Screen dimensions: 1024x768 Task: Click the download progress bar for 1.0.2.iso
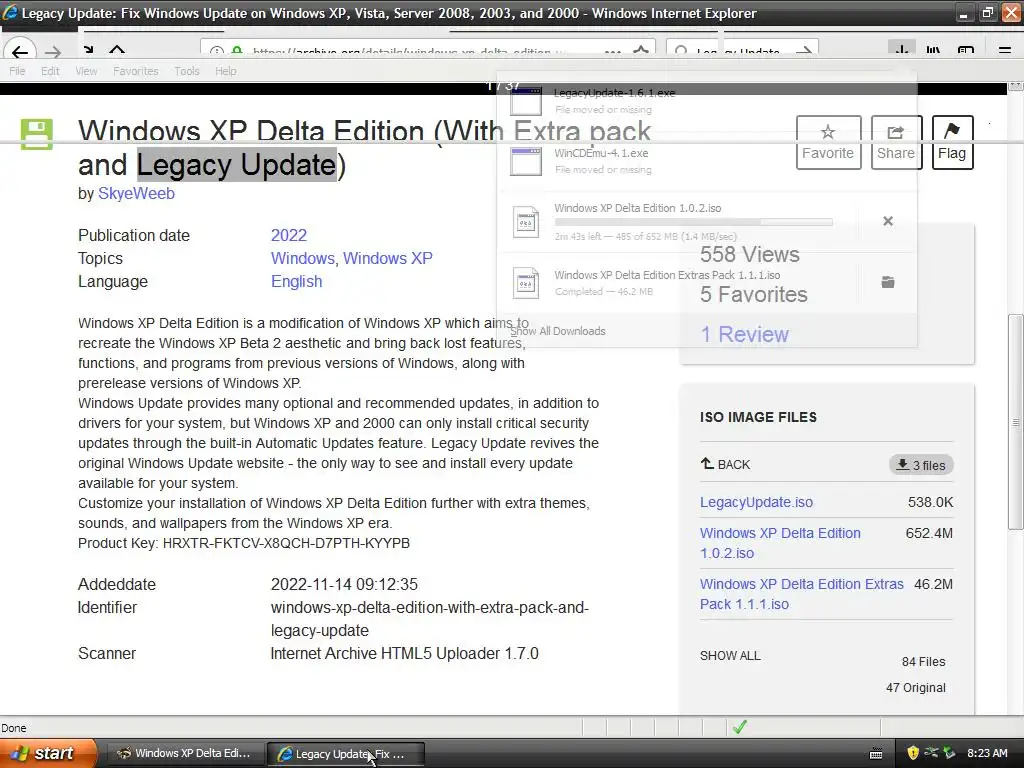coord(694,222)
